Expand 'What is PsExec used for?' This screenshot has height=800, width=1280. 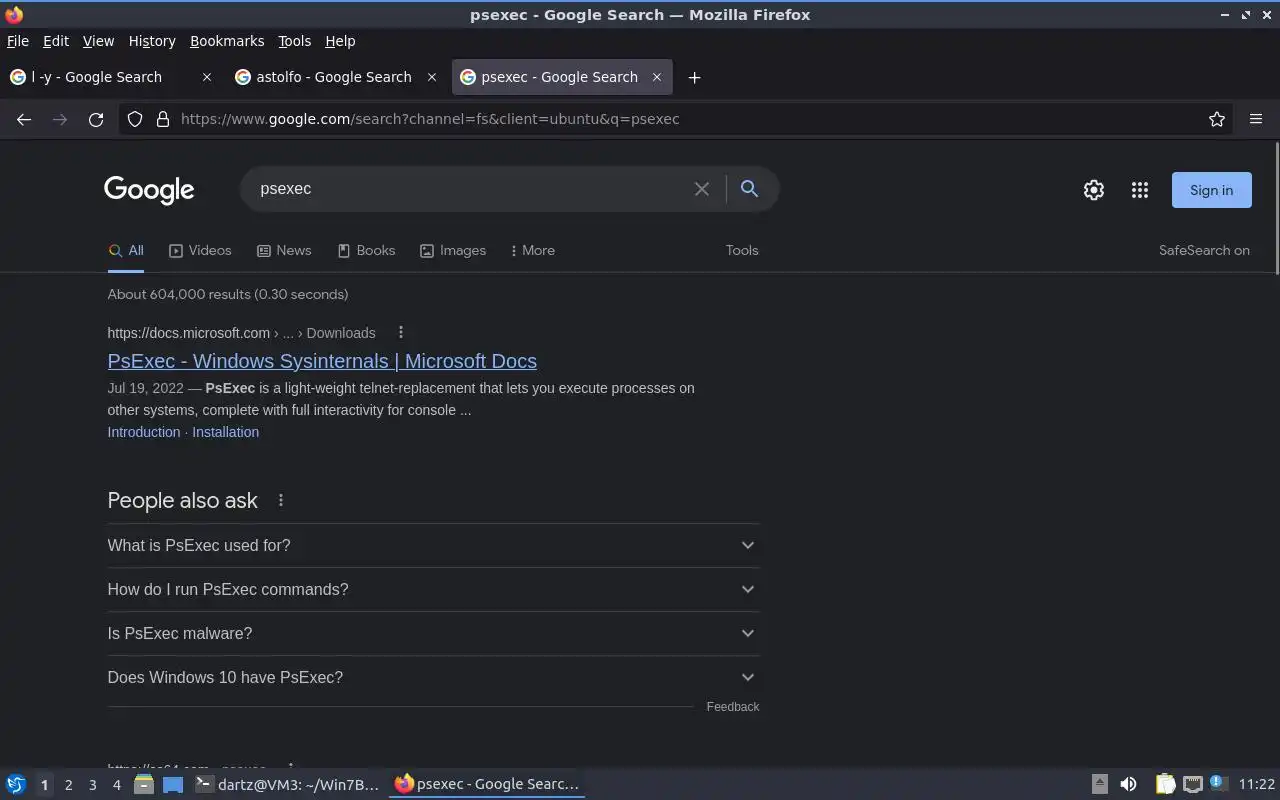pos(433,545)
